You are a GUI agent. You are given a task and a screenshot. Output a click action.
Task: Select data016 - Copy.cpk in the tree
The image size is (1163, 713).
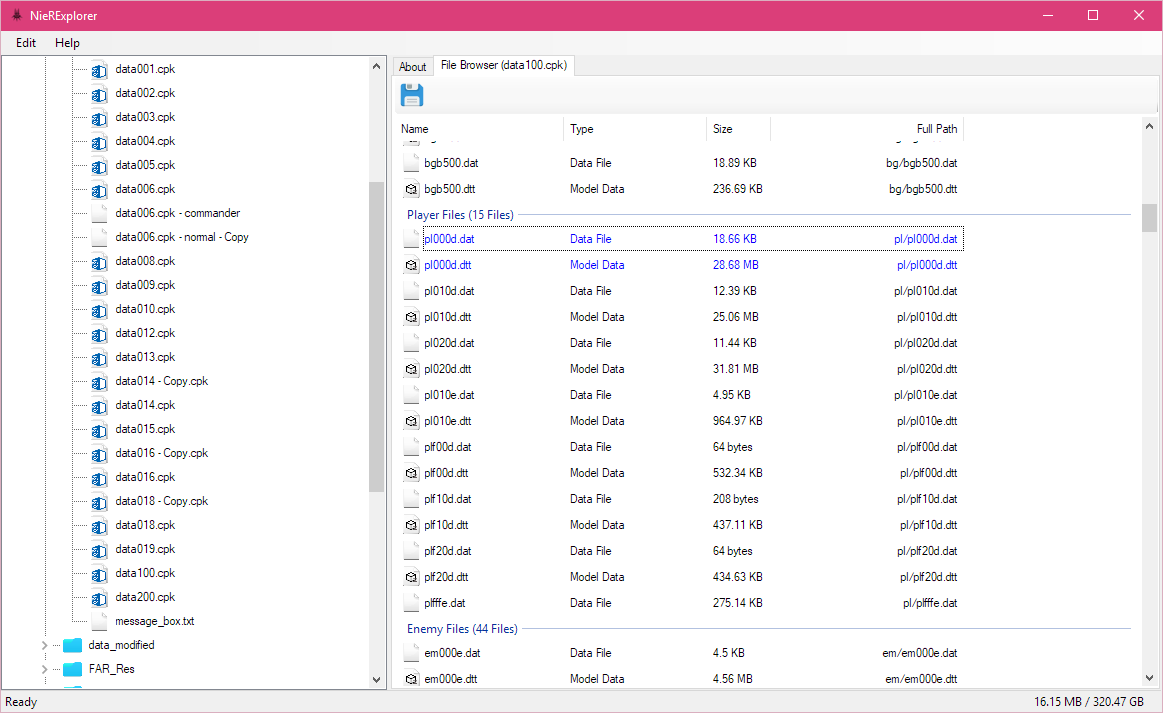[x=162, y=453]
